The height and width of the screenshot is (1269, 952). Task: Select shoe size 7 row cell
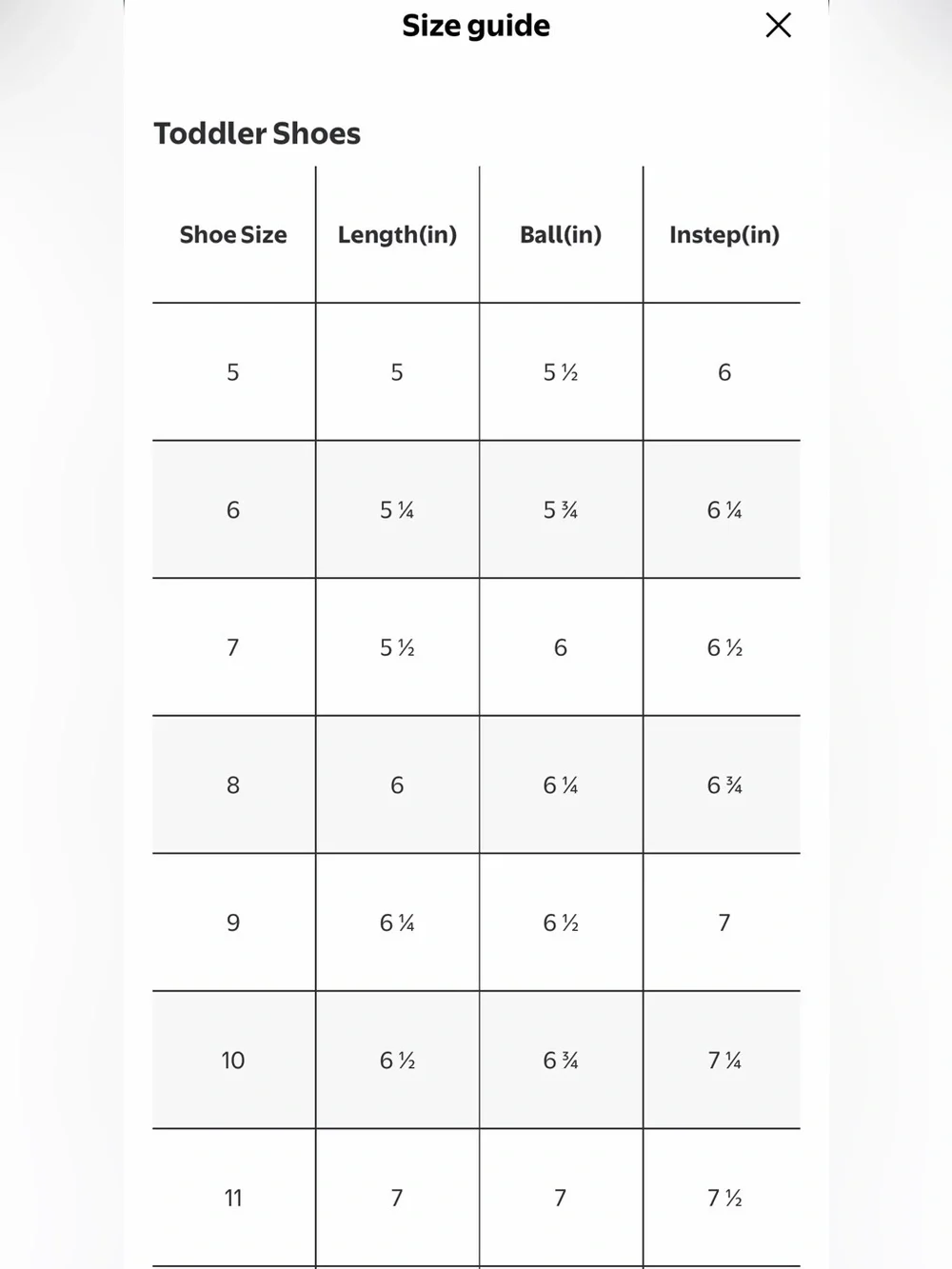click(233, 647)
